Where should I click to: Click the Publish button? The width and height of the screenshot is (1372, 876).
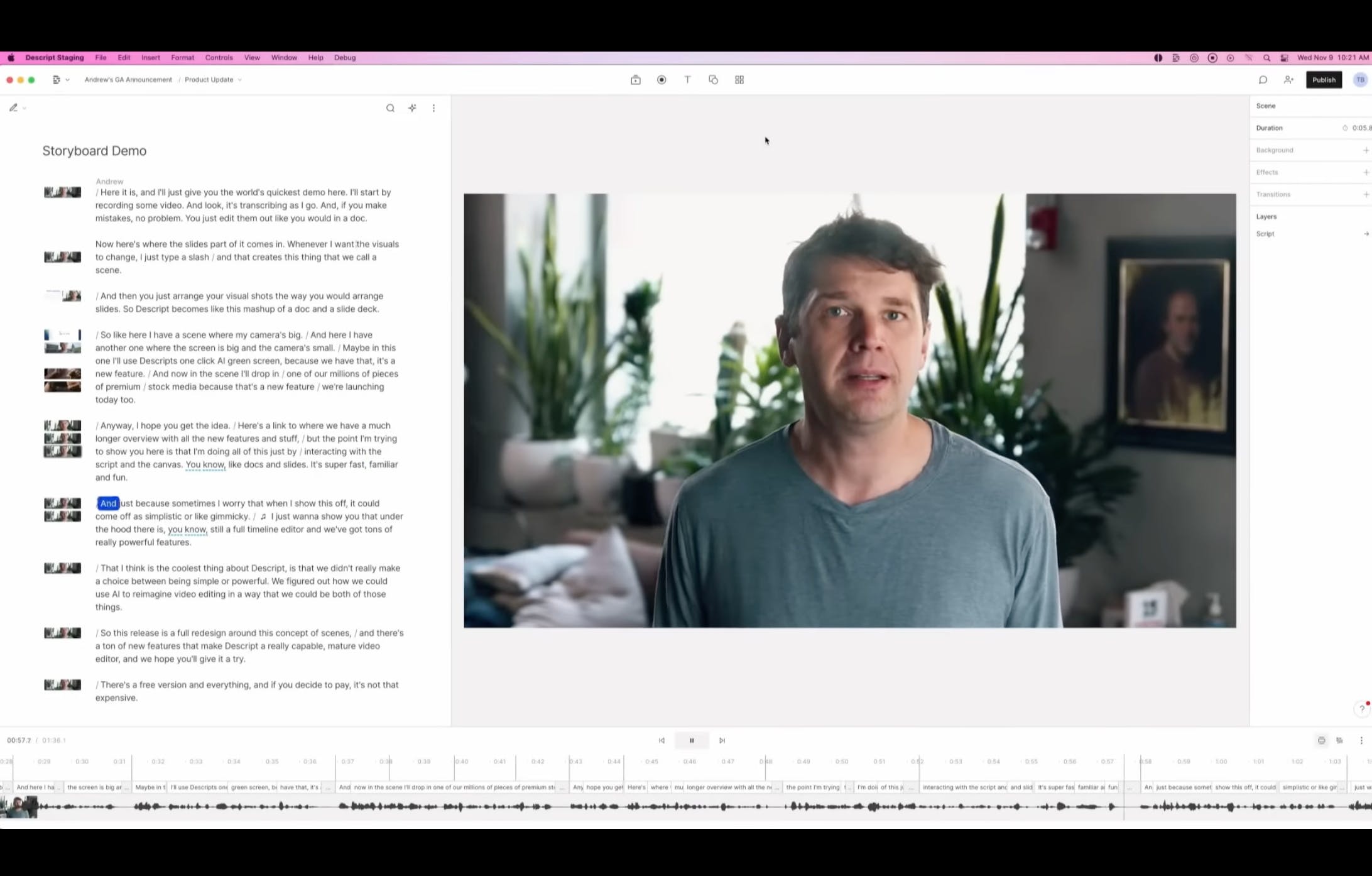pos(1324,80)
